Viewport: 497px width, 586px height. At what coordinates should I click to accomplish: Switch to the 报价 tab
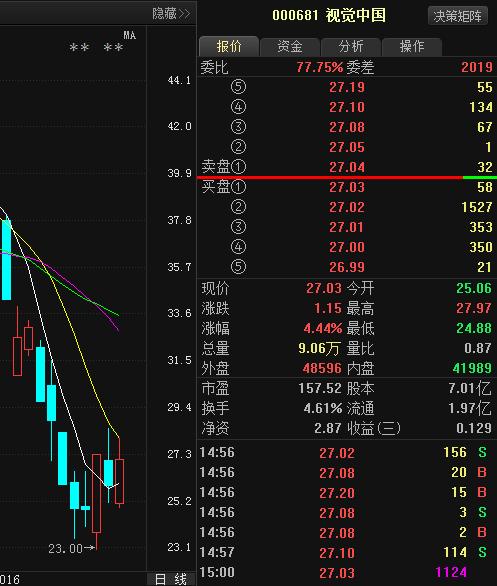(229, 46)
